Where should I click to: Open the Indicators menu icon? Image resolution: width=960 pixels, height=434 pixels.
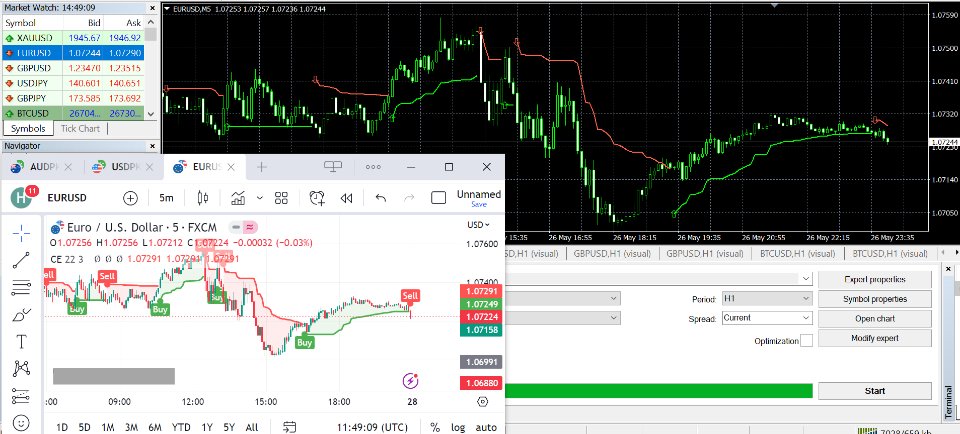(238, 198)
